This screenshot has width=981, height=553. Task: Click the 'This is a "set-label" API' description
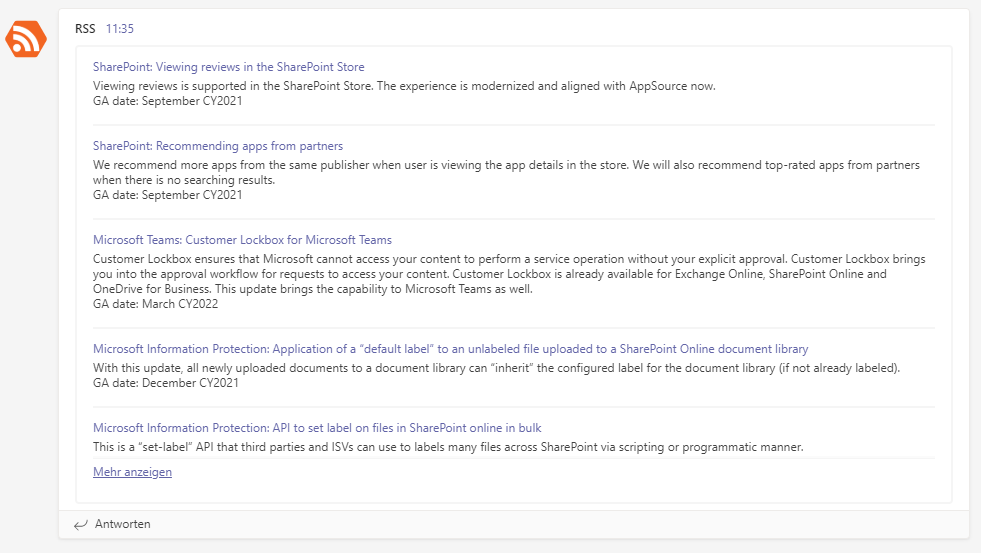click(x=448, y=447)
